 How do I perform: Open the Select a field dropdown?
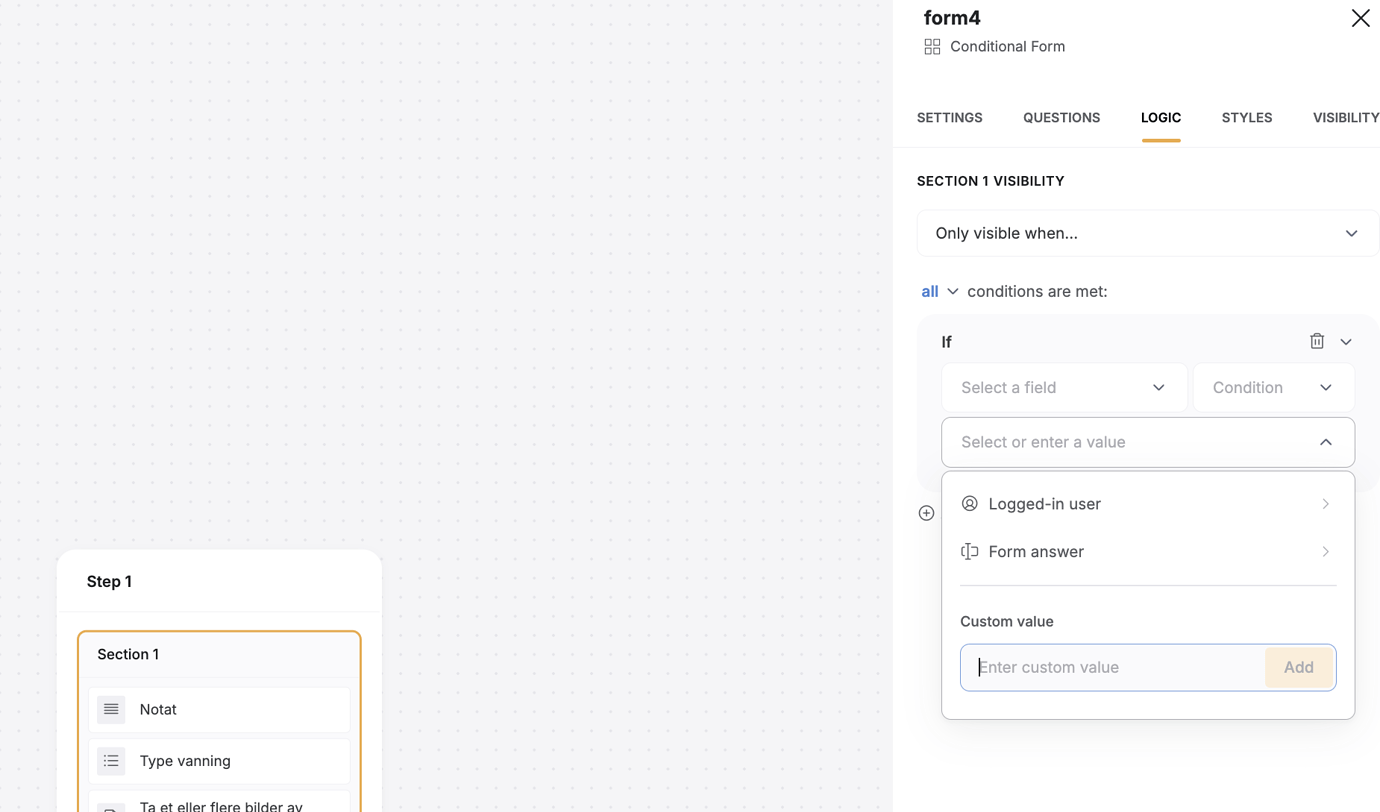1064,387
